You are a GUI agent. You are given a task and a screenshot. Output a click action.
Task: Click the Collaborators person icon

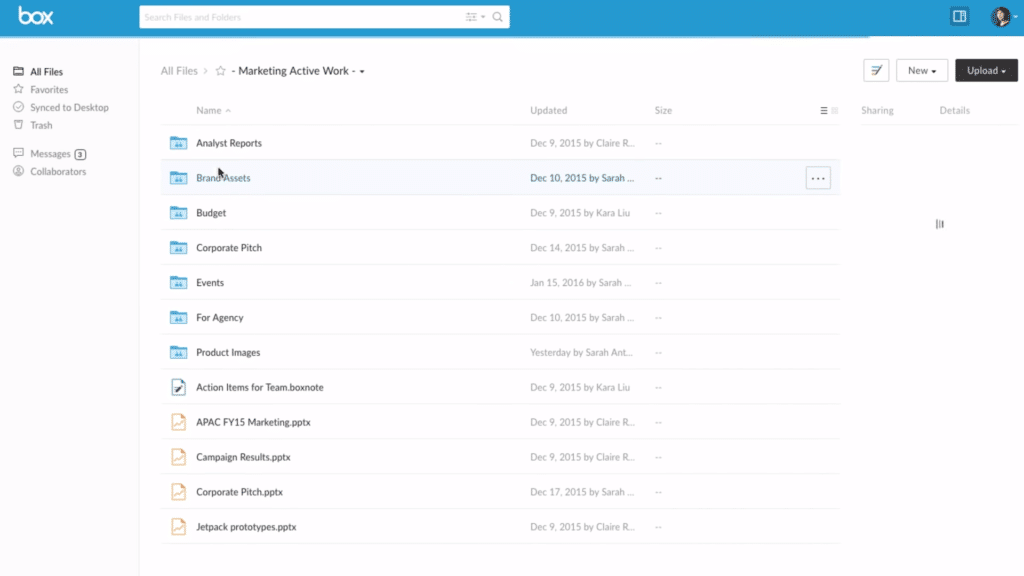pyautogui.click(x=18, y=171)
